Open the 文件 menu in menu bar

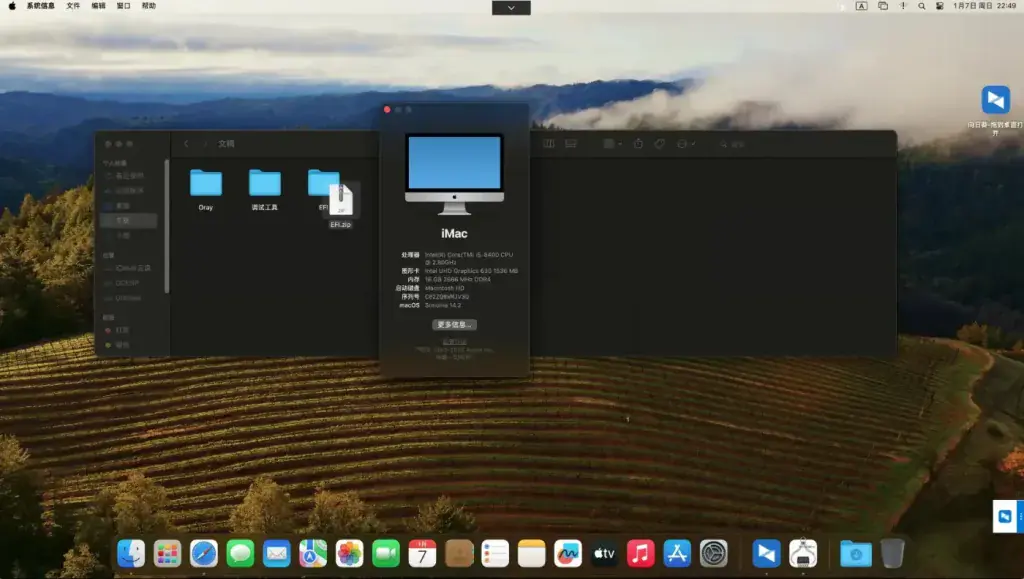tap(73, 6)
